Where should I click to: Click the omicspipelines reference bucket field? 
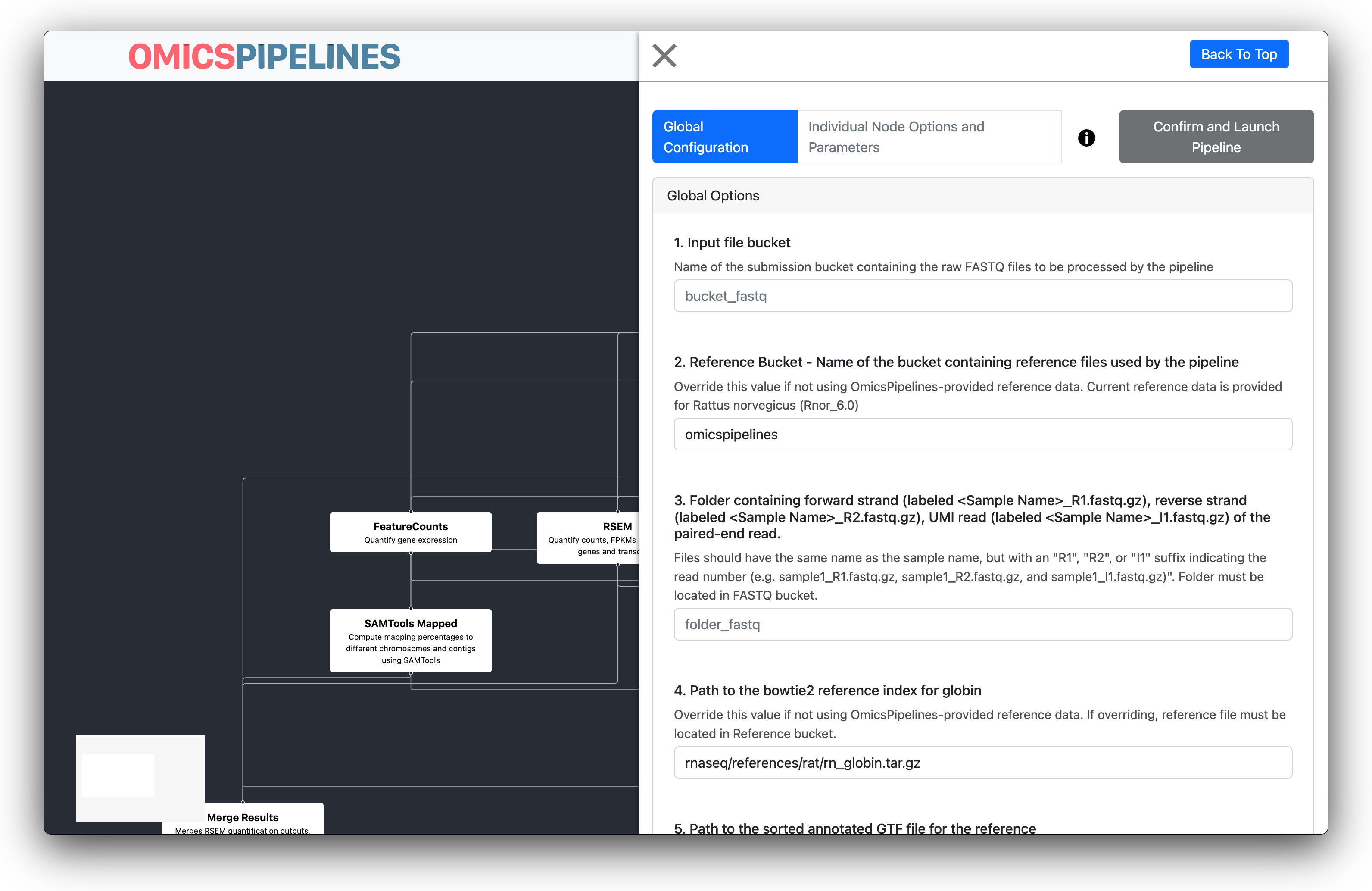982,434
